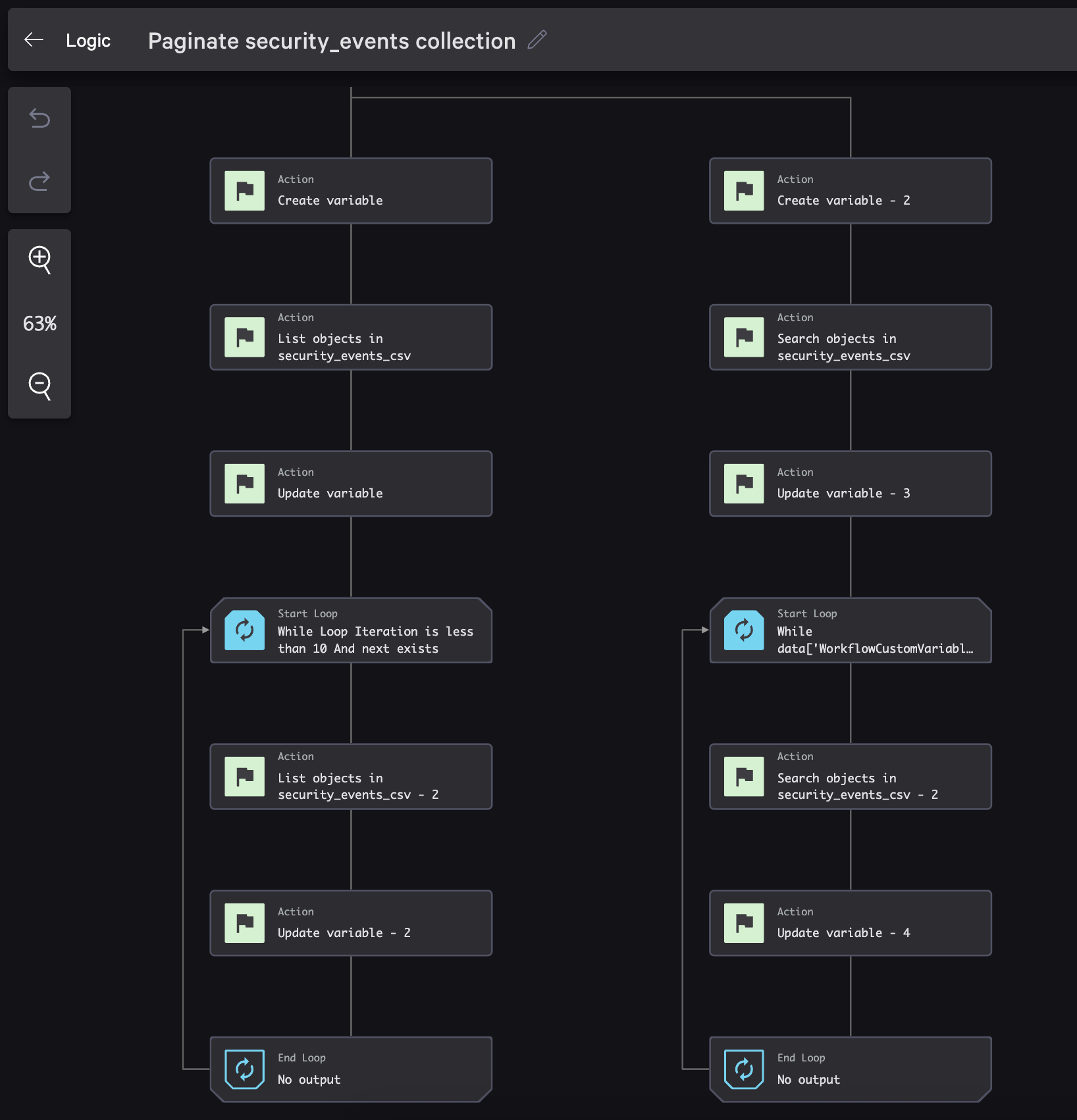This screenshot has width=1077, height=1120.
Task: Select the Update variable - 4 action
Action: pyautogui.click(x=850, y=923)
